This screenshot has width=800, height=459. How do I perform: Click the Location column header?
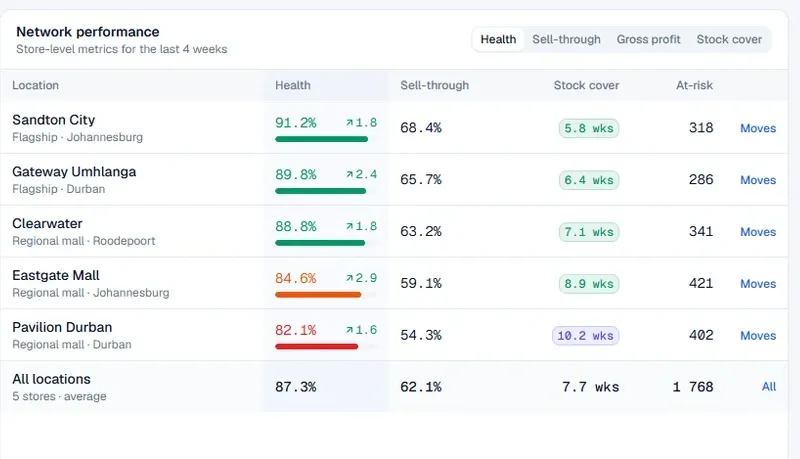[x=35, y=85]
